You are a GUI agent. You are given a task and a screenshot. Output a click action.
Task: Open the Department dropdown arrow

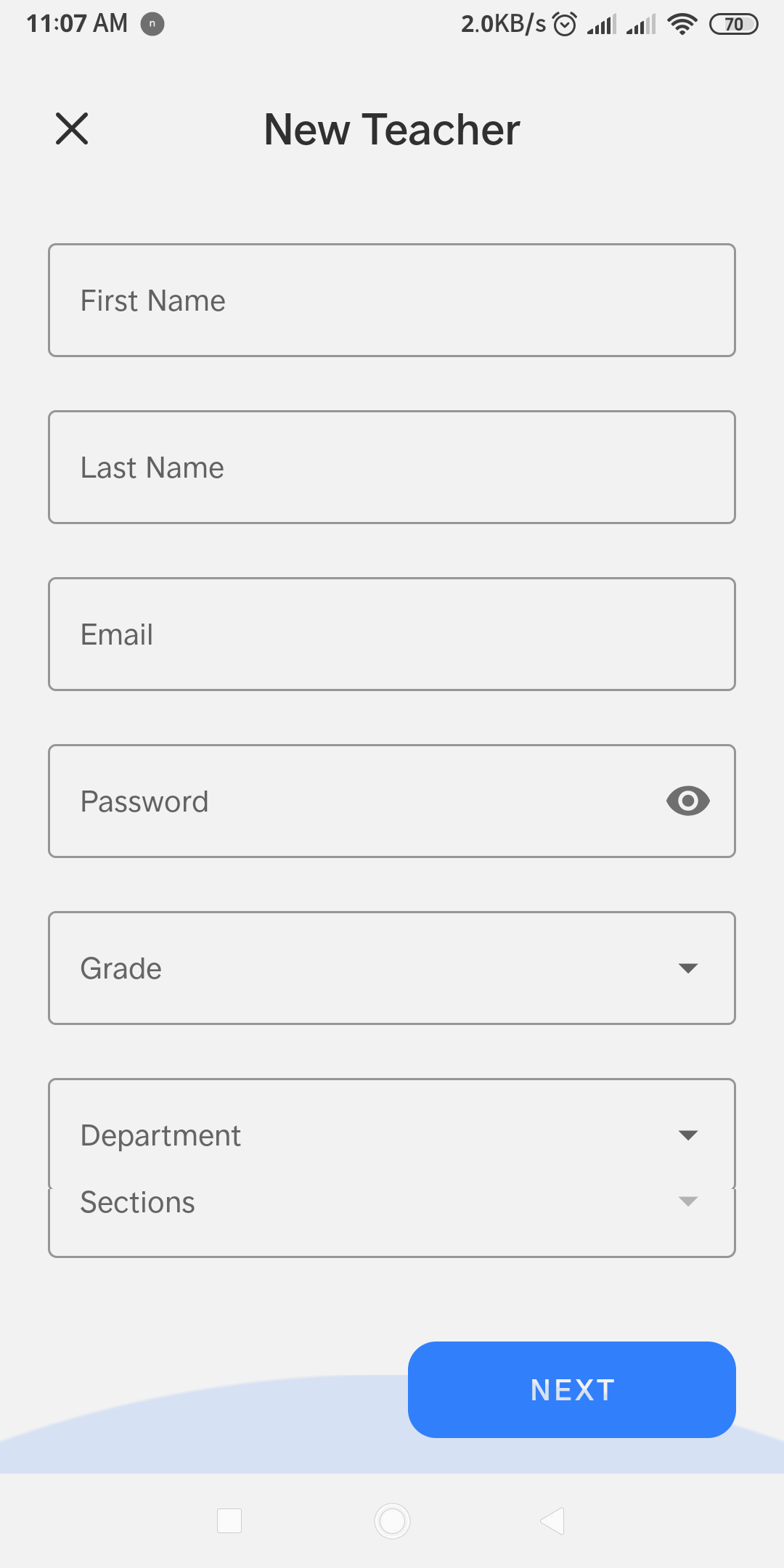tap(687, 1135)
